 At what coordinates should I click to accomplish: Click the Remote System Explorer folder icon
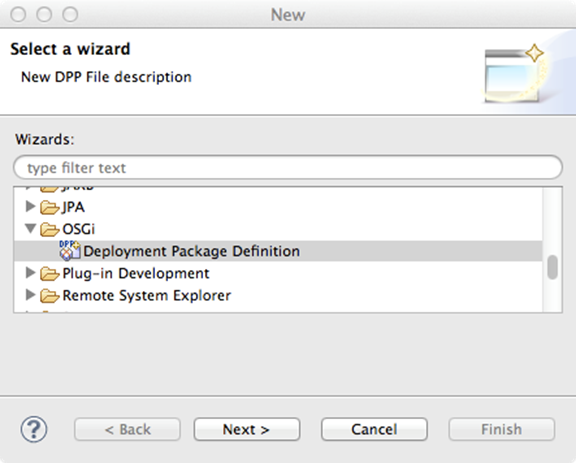[x=50, y=295]
